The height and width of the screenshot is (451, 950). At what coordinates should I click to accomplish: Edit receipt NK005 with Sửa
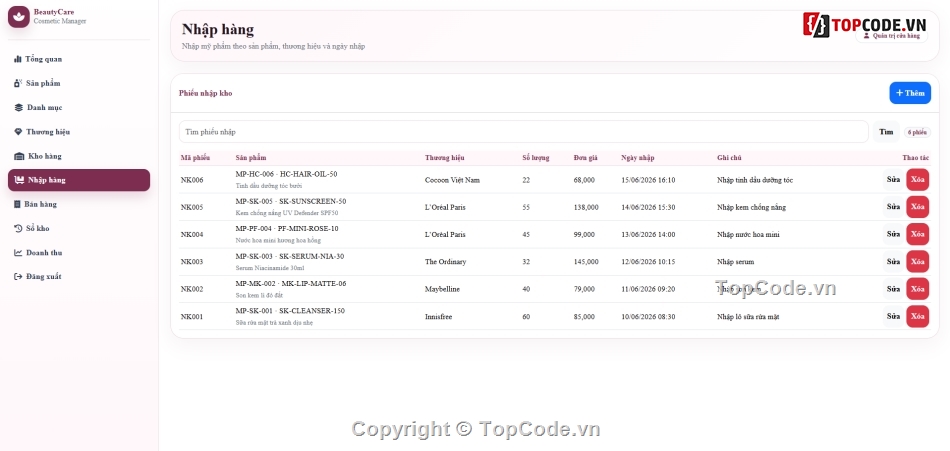(893, 207)
